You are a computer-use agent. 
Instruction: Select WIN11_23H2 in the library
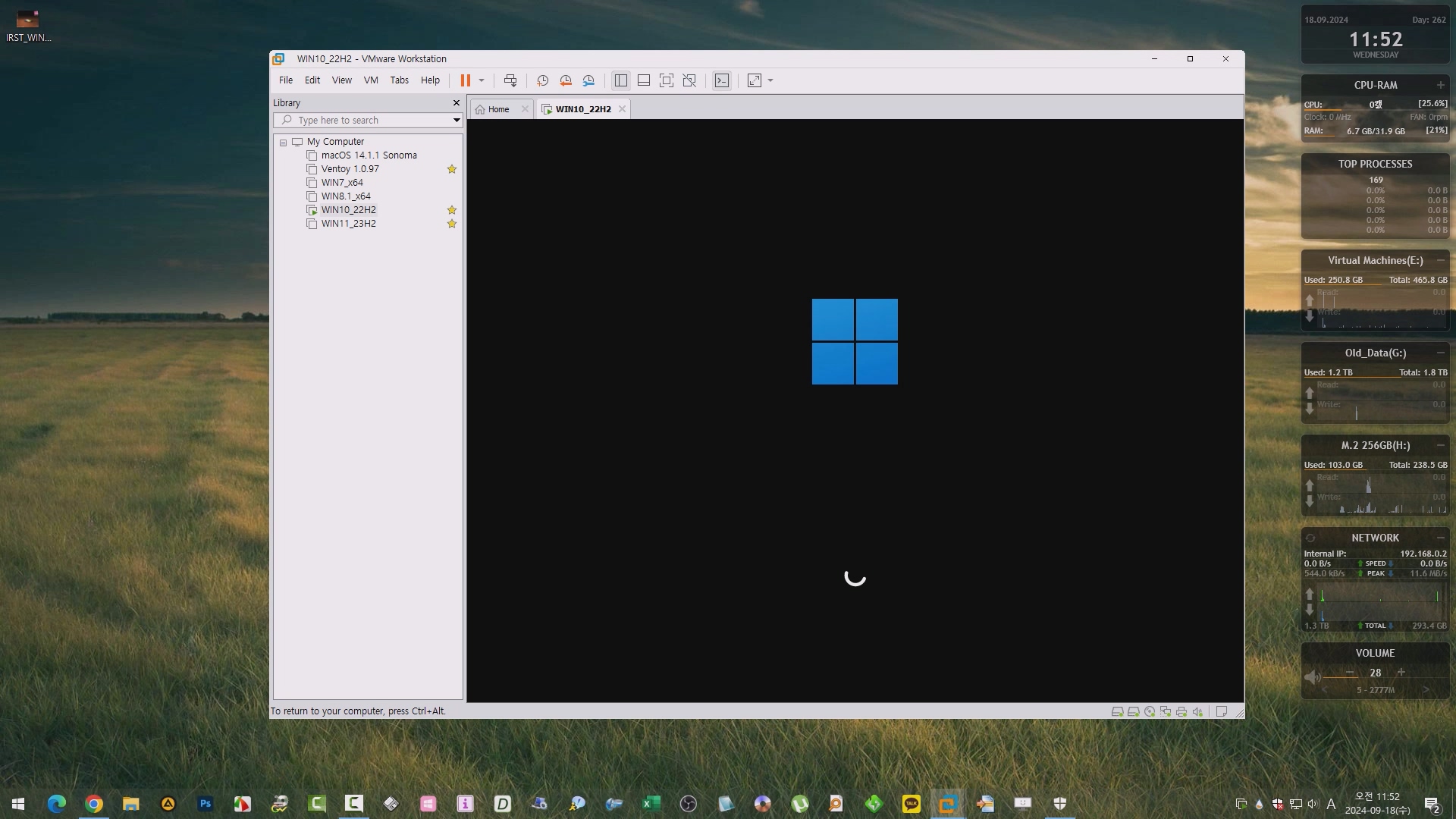pos(348,224)
